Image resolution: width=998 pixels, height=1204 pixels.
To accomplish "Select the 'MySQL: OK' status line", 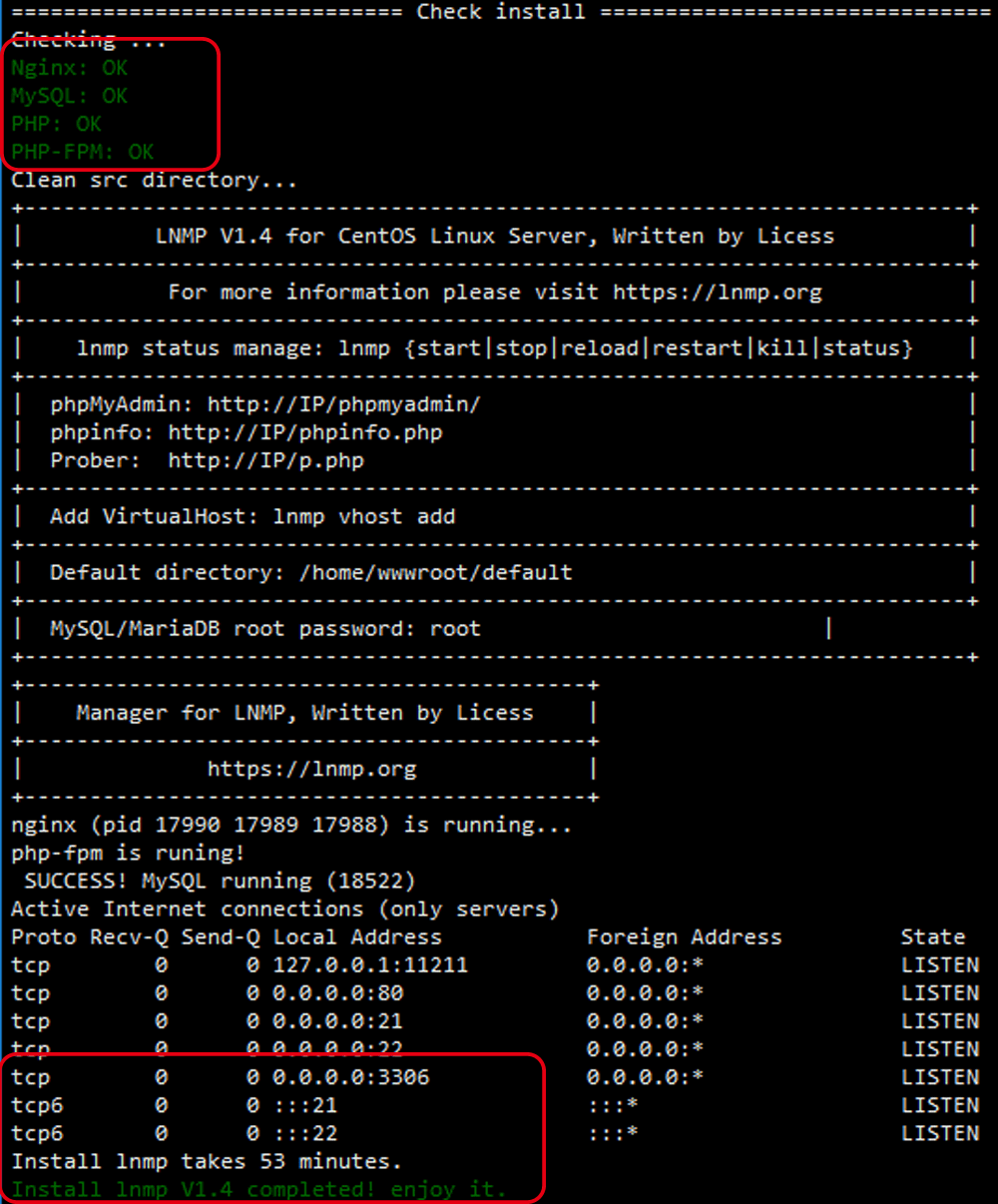I will tap(70, 97).
